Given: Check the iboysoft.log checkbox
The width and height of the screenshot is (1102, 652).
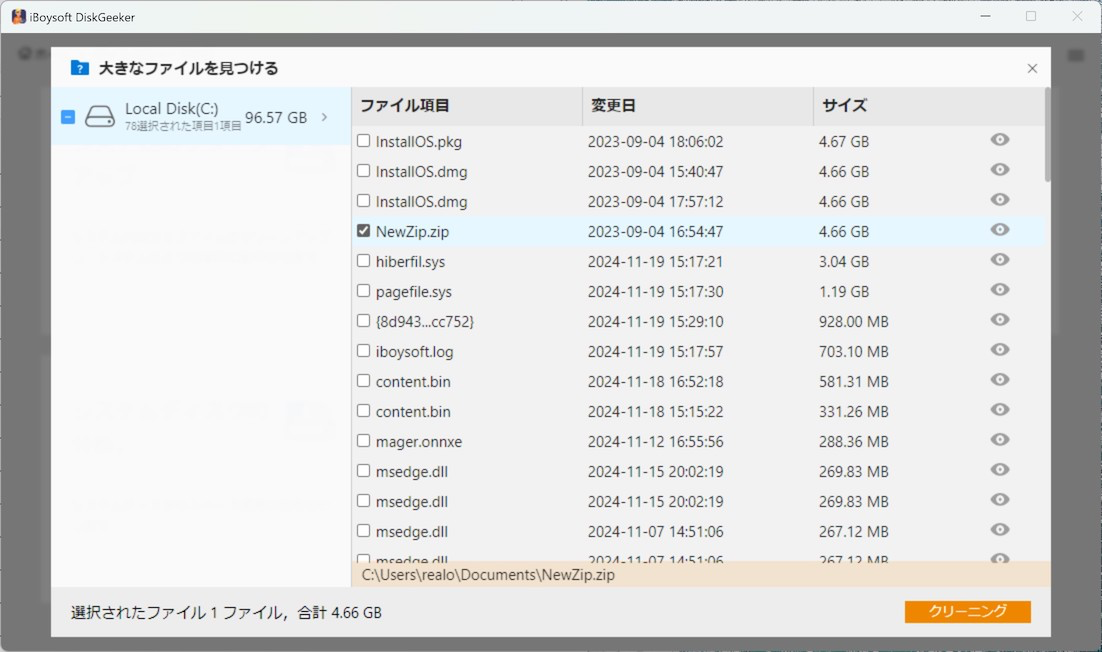Looking at the screenshot, I should (363, 351).
